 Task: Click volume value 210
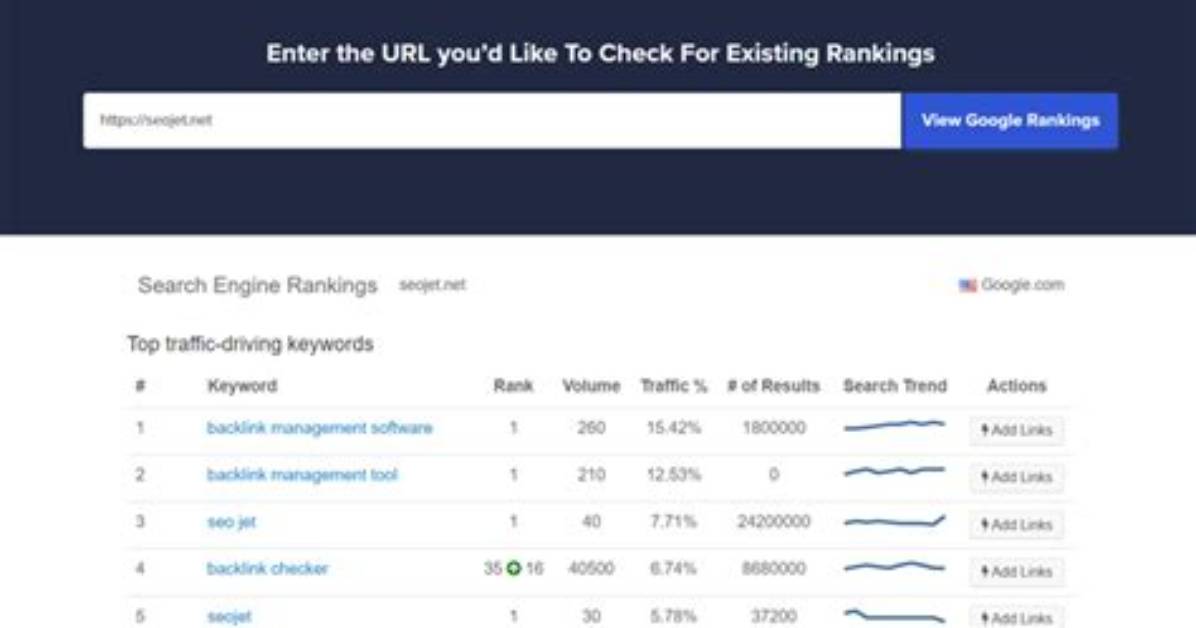point(591,475)
